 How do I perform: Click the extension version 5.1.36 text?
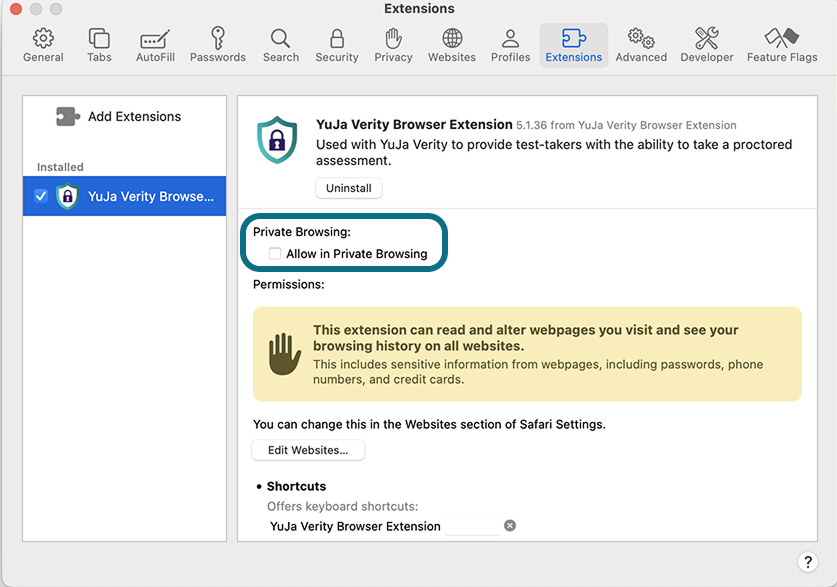tap(531, 125)
